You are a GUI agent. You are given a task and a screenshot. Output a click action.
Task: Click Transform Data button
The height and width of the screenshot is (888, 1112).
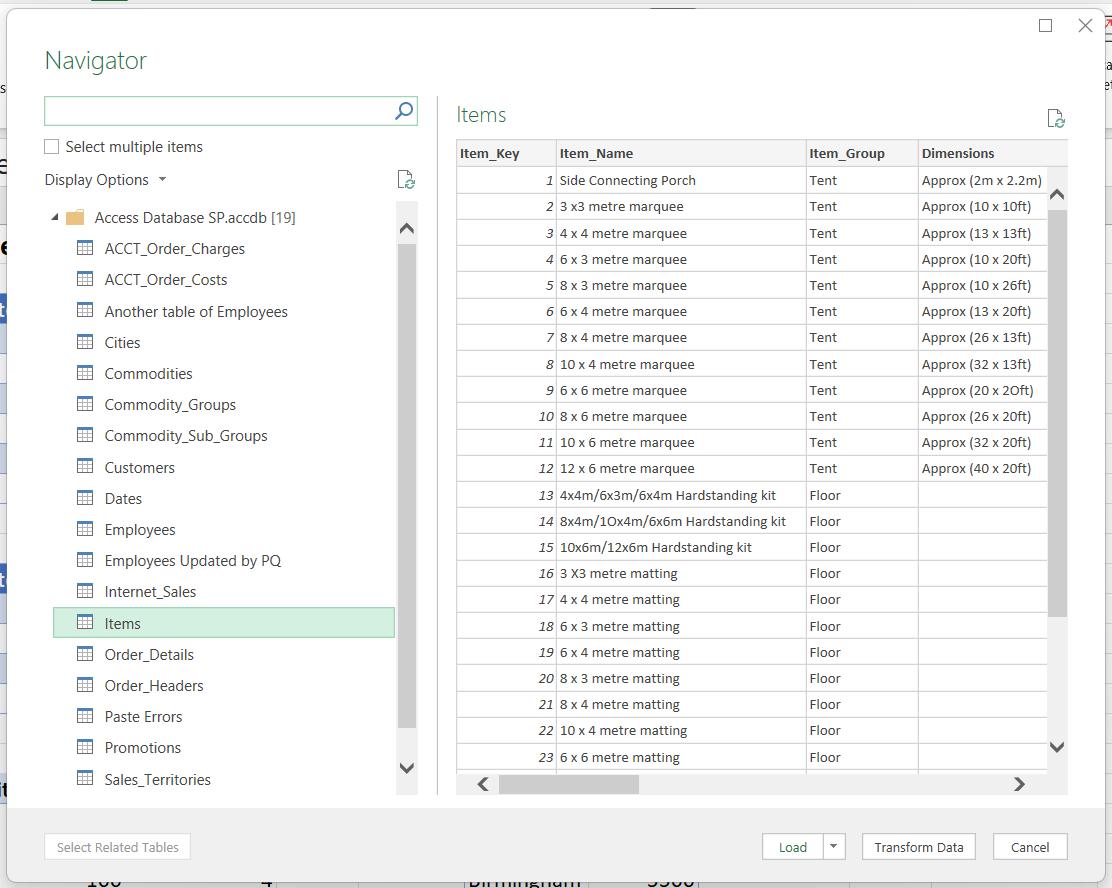918,847
